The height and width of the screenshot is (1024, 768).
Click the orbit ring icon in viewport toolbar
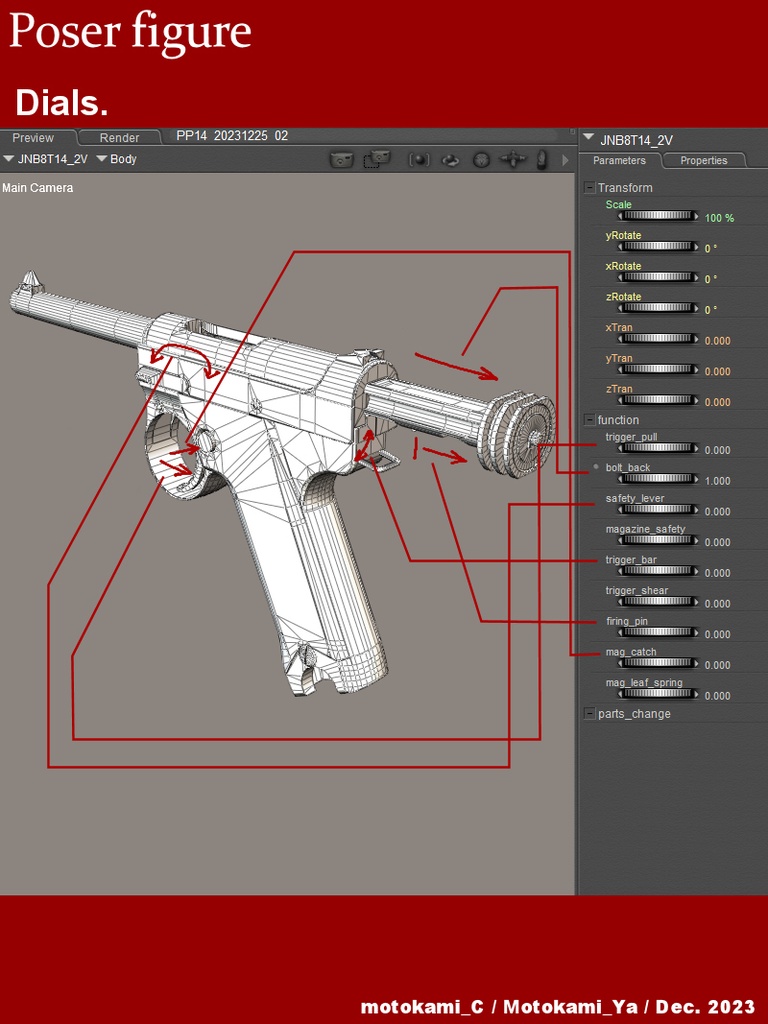[451, 159]
